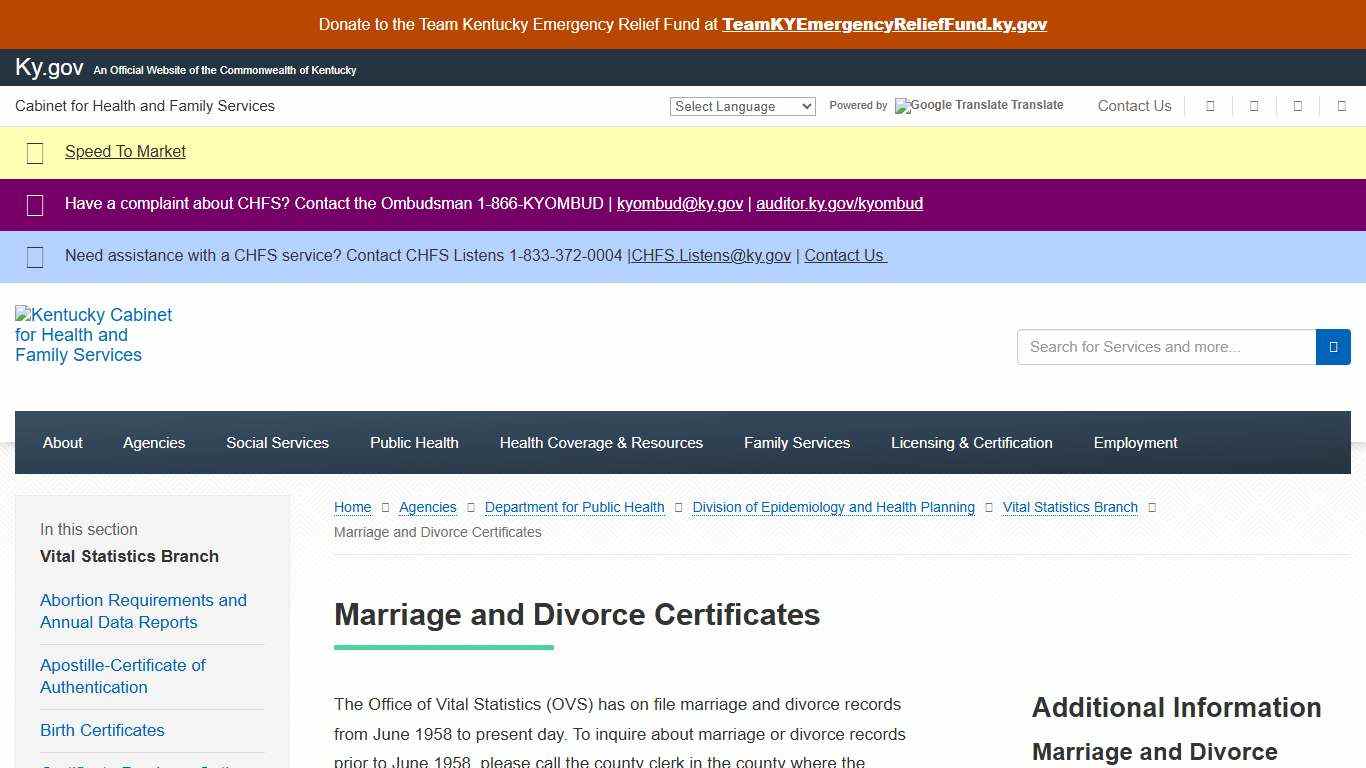This screenshot has width=1366, height=768.
Task: Toggle the checkbox on the CHFS Listens banner
Action: [35, 257]
